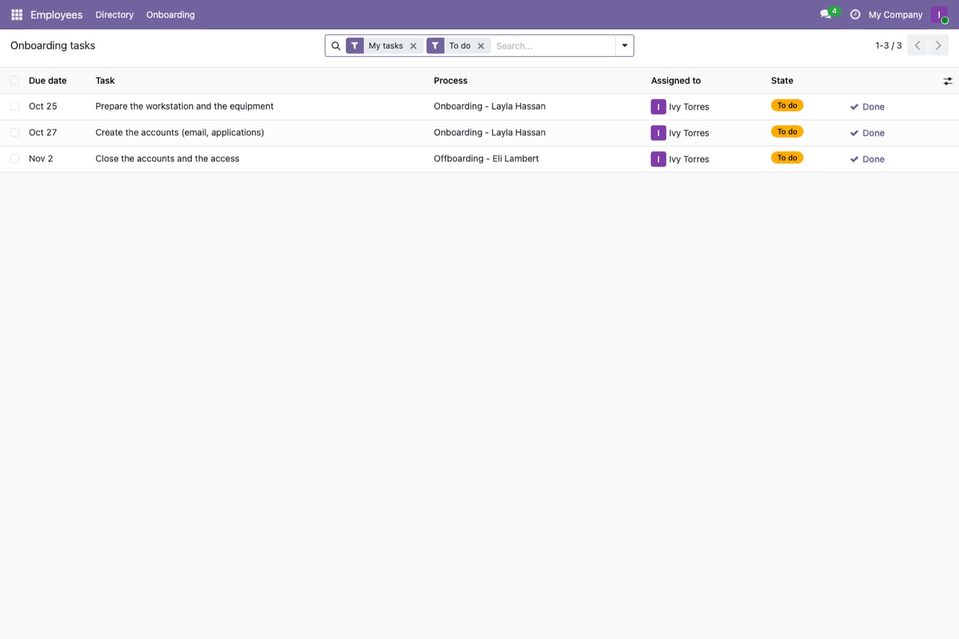
Task: Sort by the Task column header
Action: pyautogui.click(x=105, y=81)
